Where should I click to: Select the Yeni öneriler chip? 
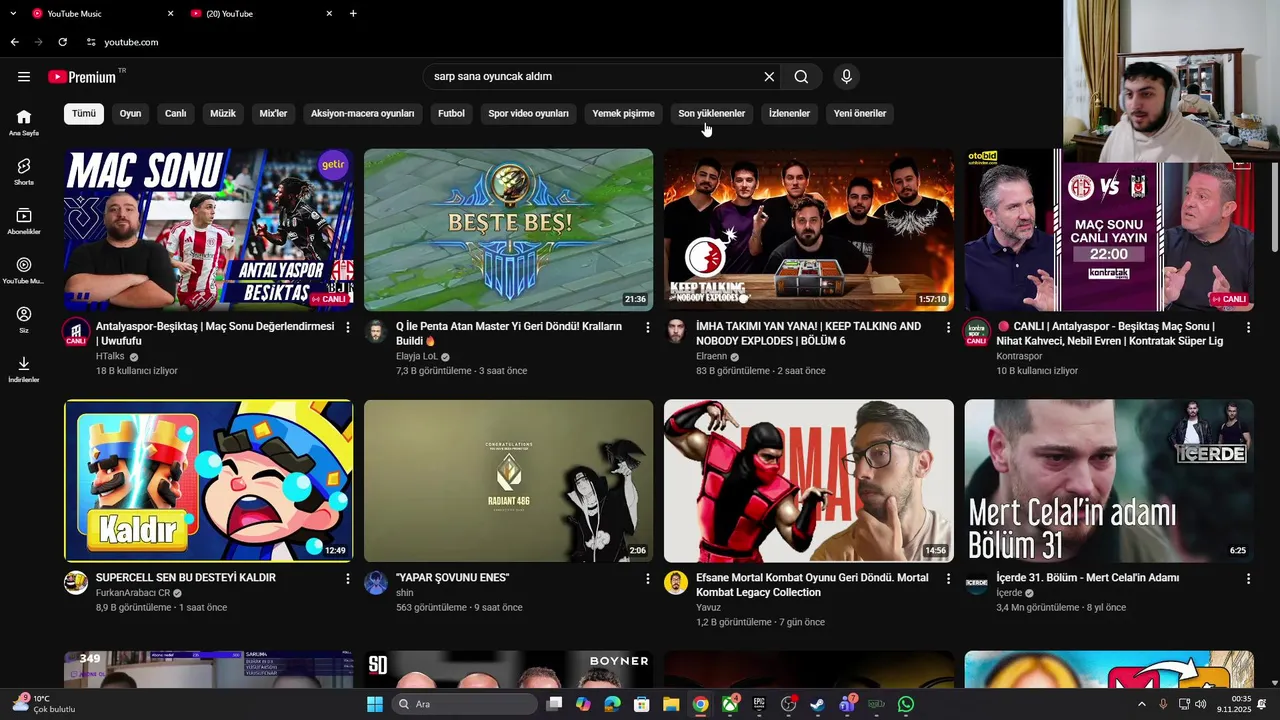coord(860,114)
